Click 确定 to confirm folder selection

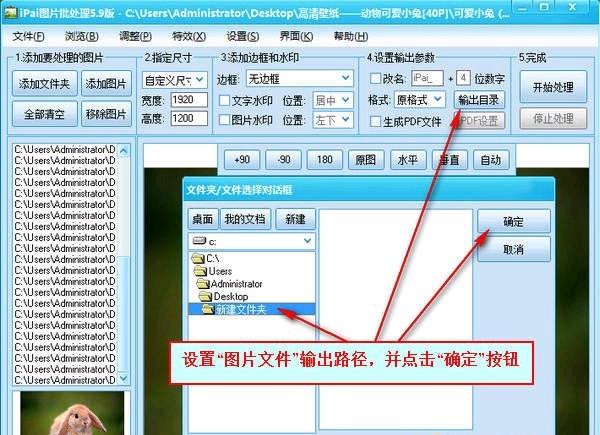click(513, 221)
